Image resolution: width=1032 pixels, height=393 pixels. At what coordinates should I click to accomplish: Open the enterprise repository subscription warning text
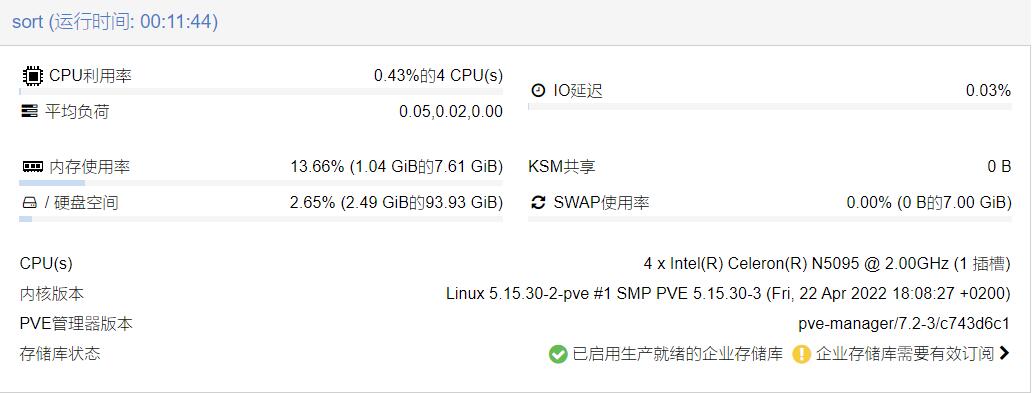coord(904,354)
